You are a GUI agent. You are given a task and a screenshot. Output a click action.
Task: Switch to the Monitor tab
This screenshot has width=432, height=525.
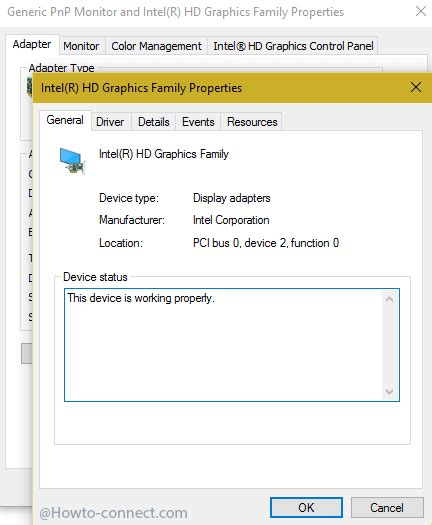[81, 46]
